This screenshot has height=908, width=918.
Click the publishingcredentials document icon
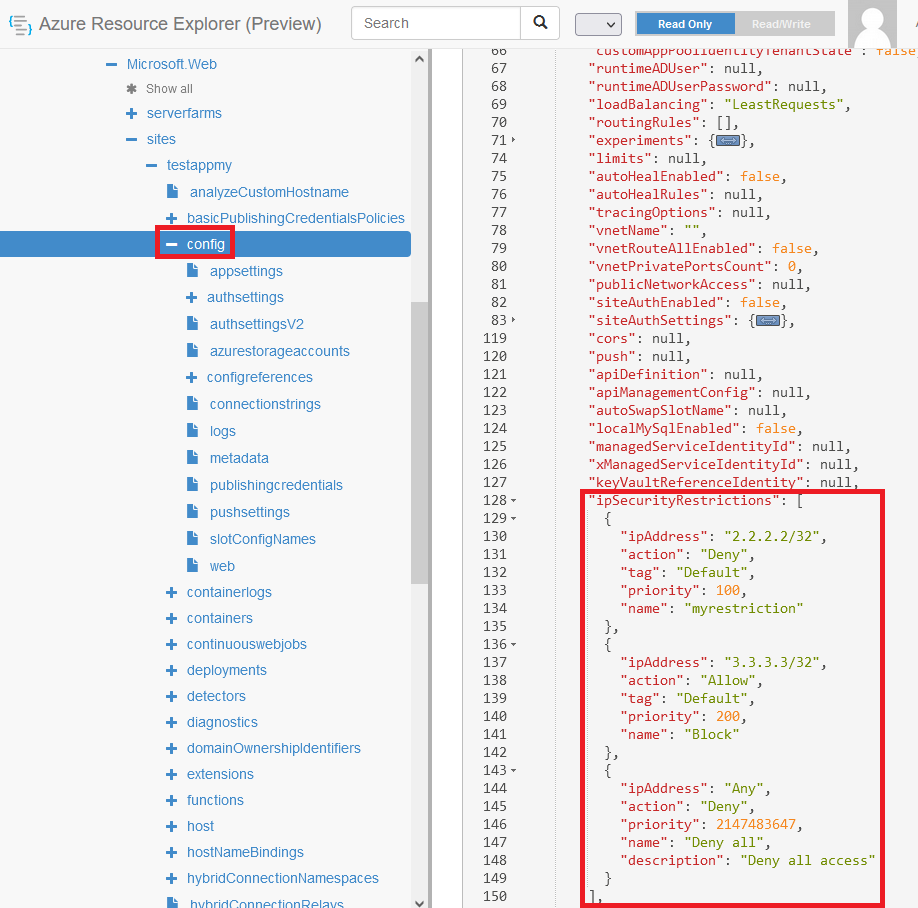point(193,484)
